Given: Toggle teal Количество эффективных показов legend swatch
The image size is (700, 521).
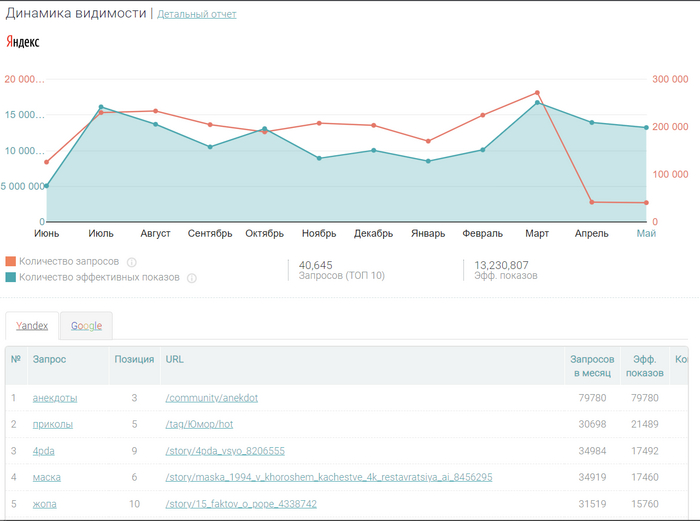Looking at the screenshot, I should (11, 278).
